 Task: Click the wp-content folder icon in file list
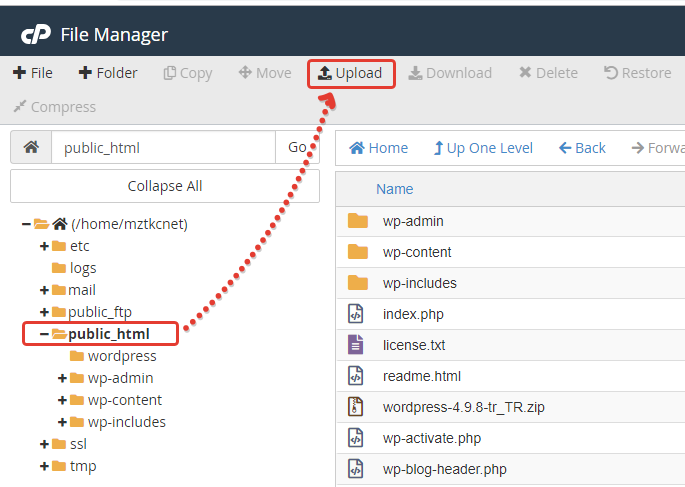click(x=357, y=252)
